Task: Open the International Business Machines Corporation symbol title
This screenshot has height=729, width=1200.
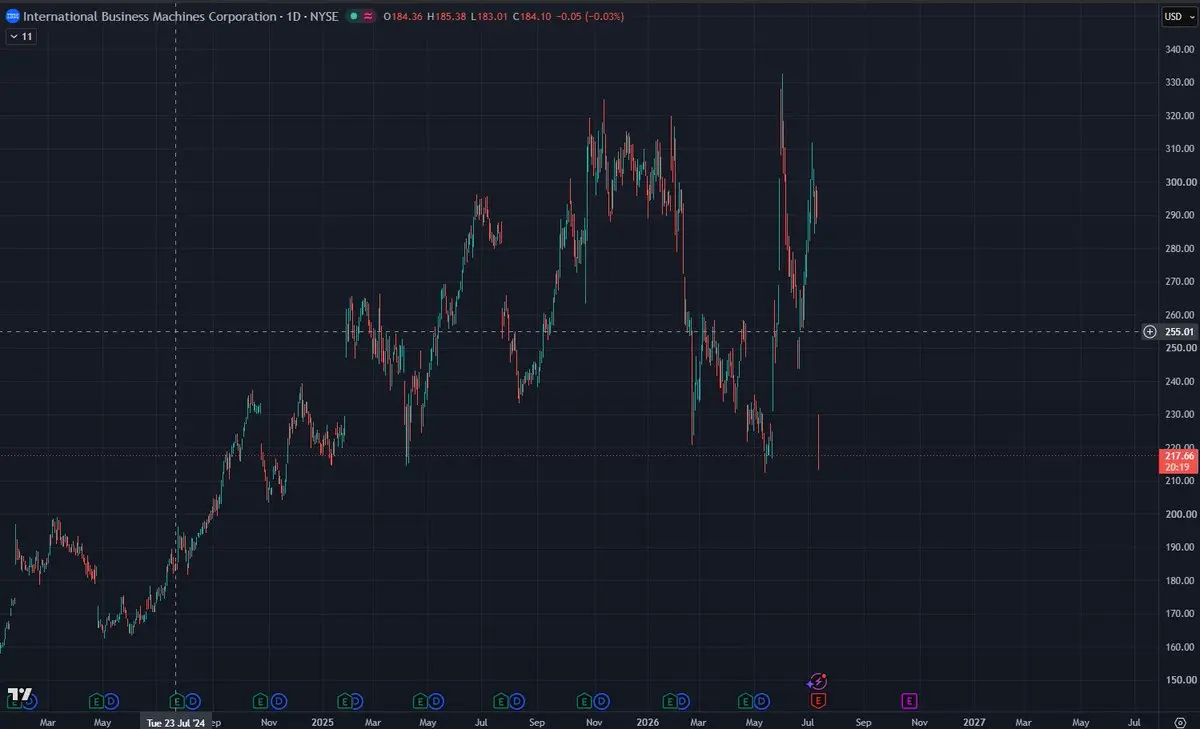Action: click(x=149, y=17)
